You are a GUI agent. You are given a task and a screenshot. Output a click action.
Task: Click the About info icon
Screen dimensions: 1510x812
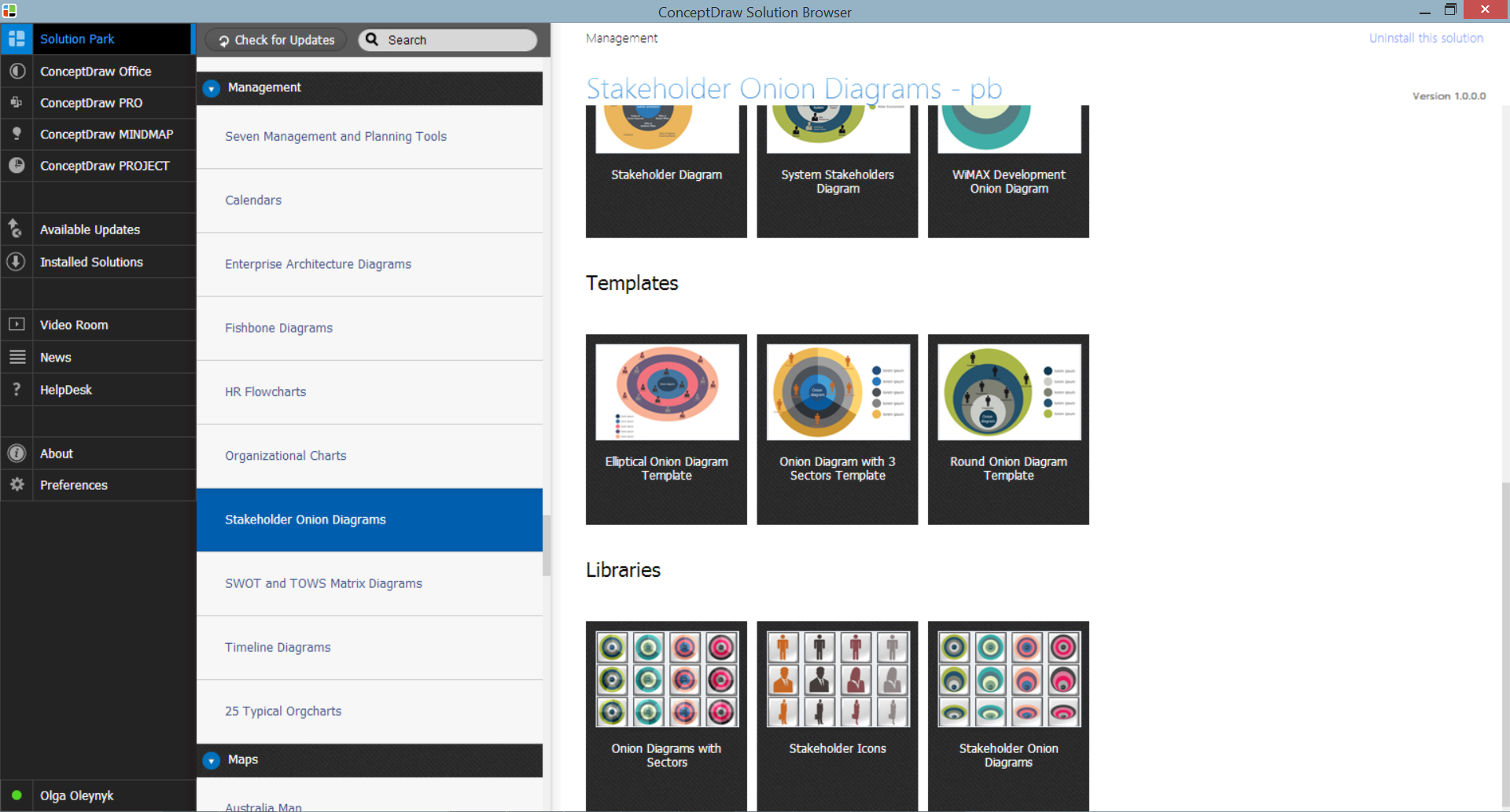coord(17,453)
